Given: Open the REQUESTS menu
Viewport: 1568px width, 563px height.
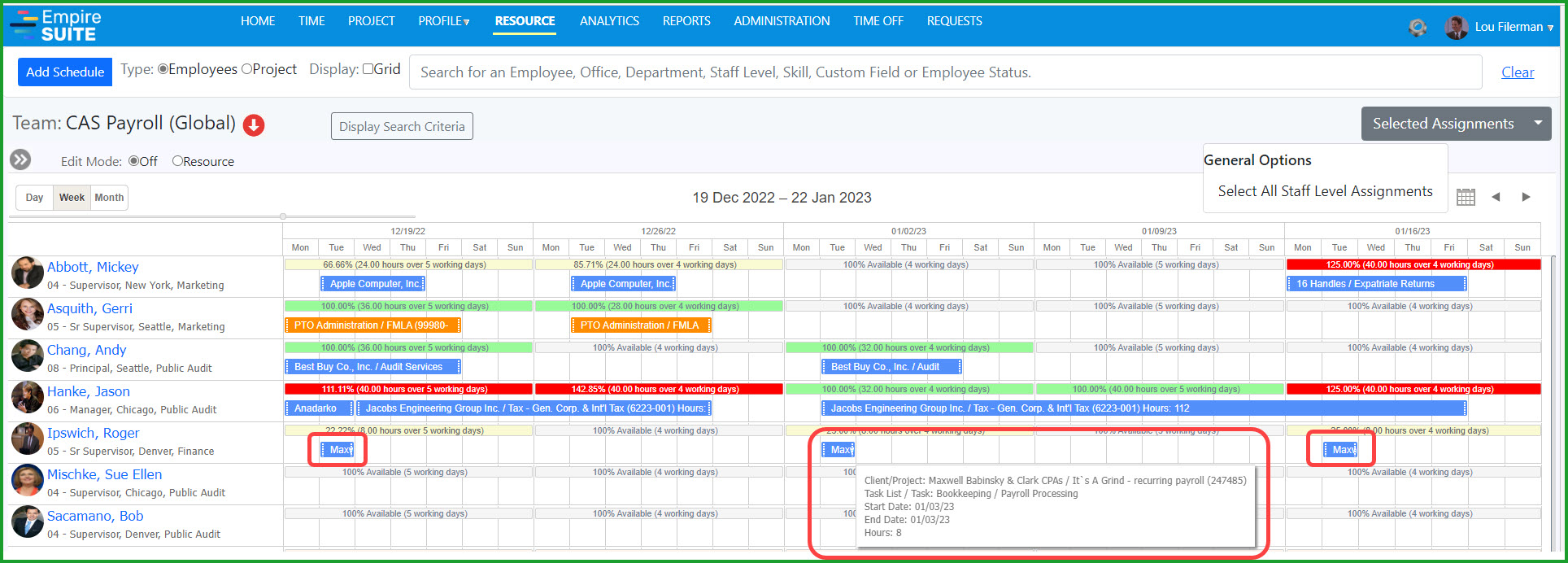Looking at the screenshot, I should point(955,21).
